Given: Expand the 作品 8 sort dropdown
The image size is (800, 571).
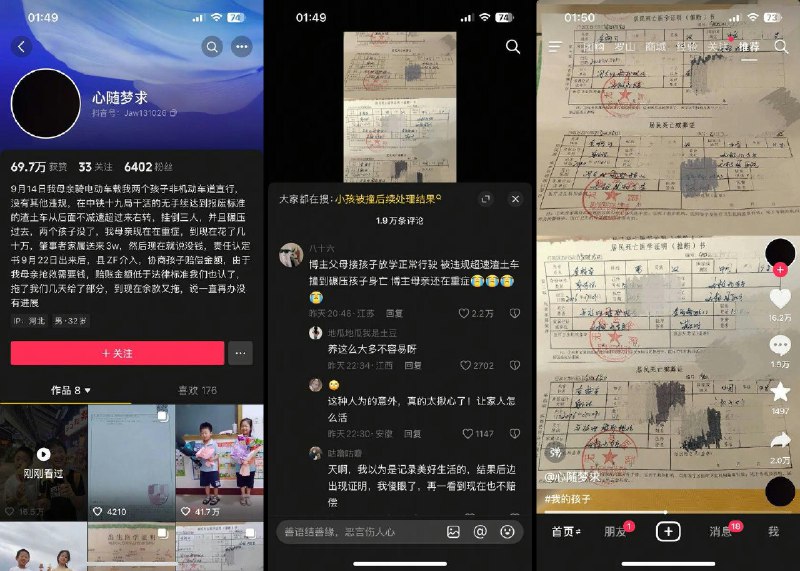Looking at the screenshot, I should [x=71, y=390].
